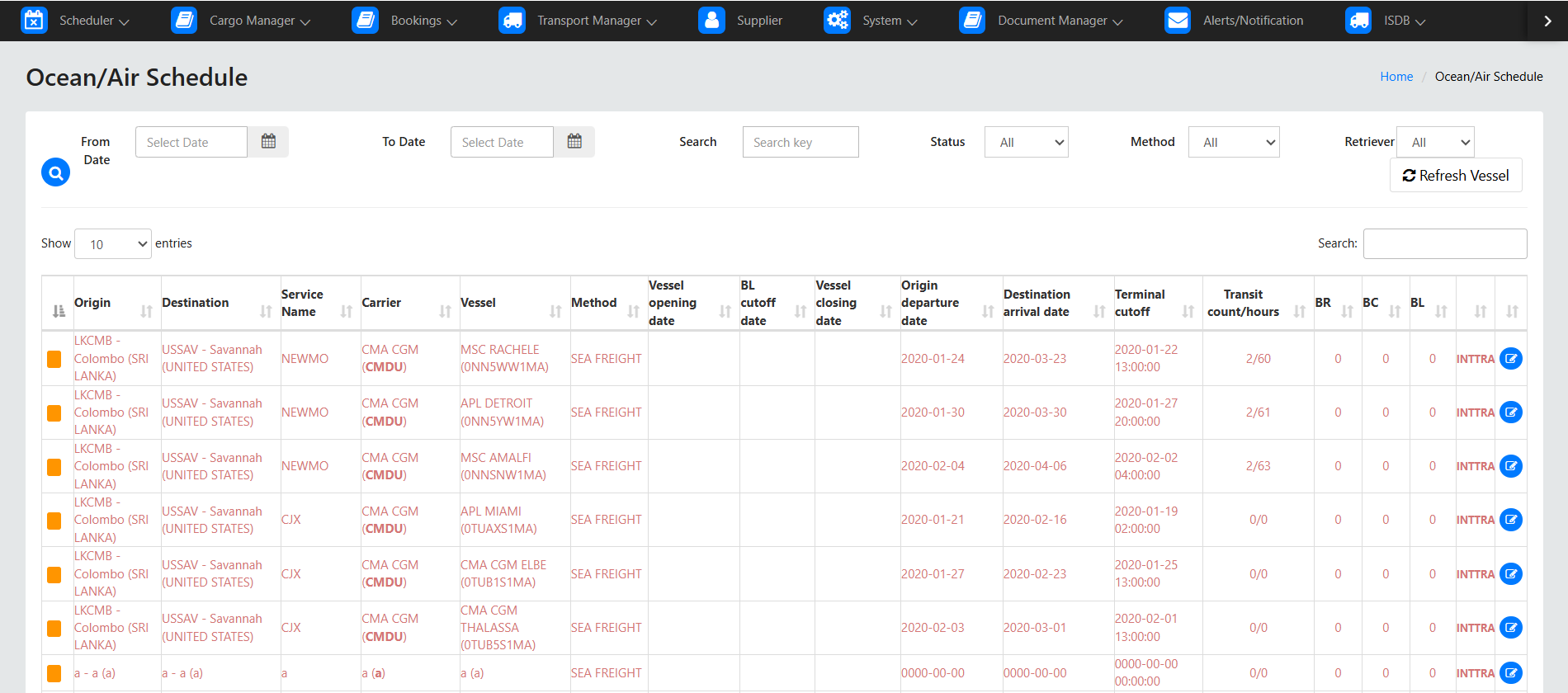Viewport: 1568px width, 693px height.
Task: Click the Alerts/Notification envelope icon
Action: coord(1178,21)
